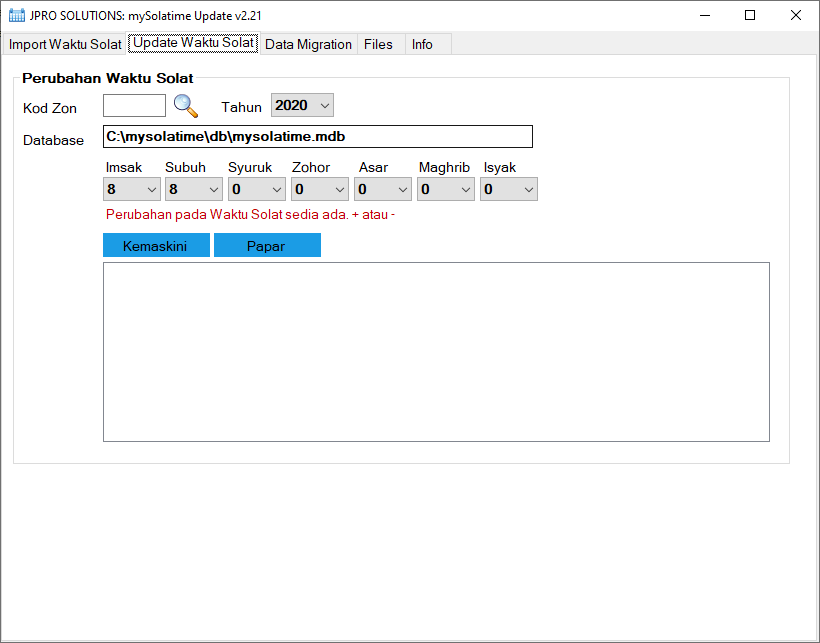Click the Kemaskini button
820x643 pixels.
[156, 246]
